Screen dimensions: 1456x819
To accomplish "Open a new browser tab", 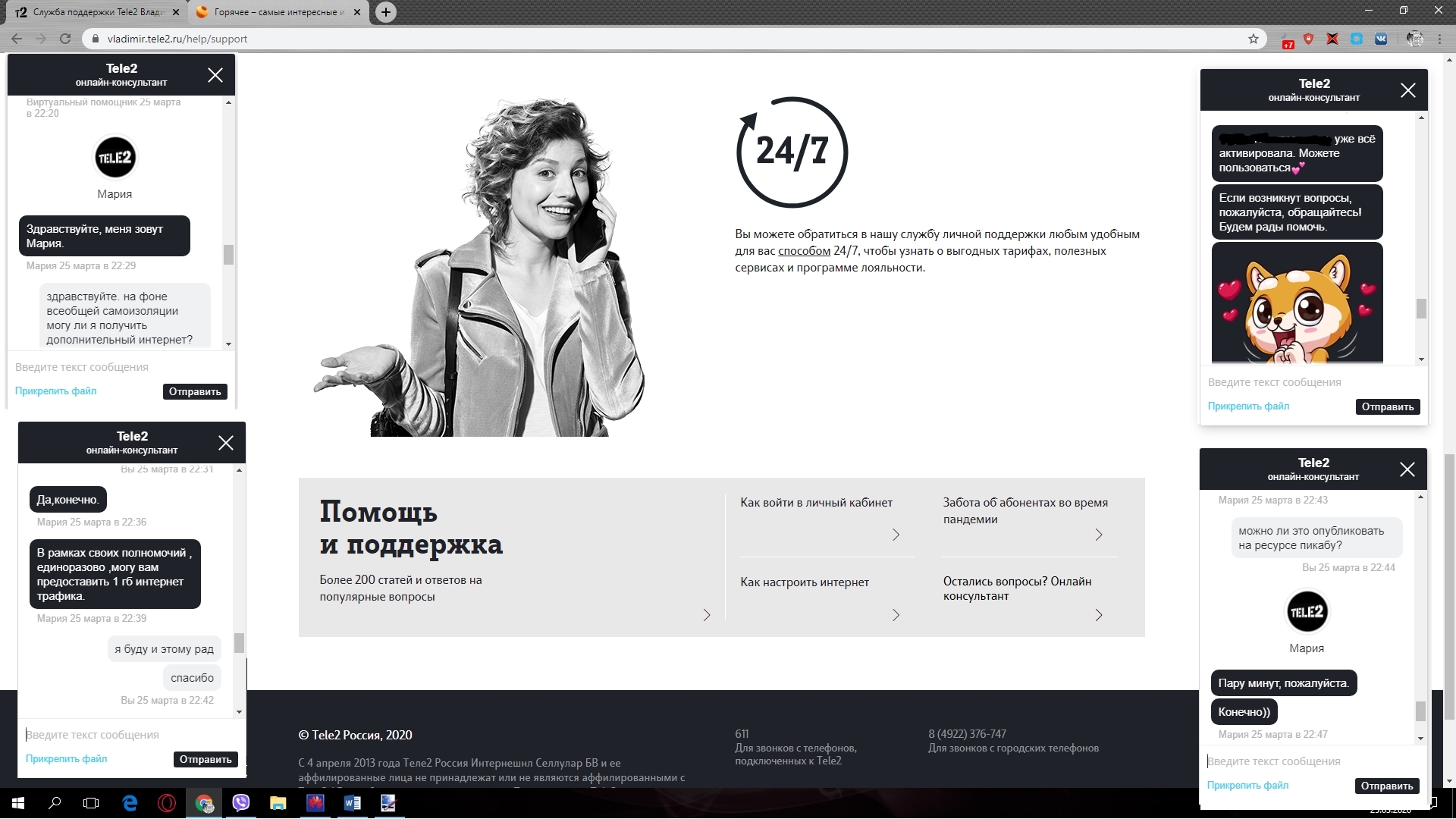I will pyautogui.click(x=386, y=12).
